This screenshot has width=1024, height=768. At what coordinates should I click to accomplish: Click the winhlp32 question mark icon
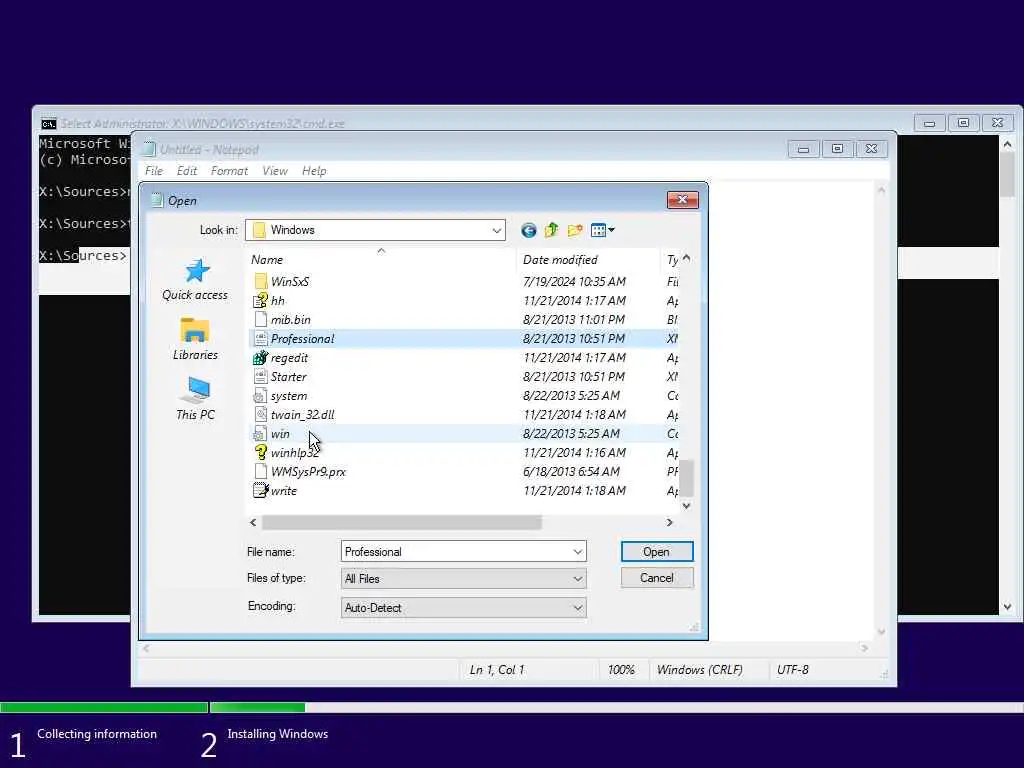tap(261, 453)
